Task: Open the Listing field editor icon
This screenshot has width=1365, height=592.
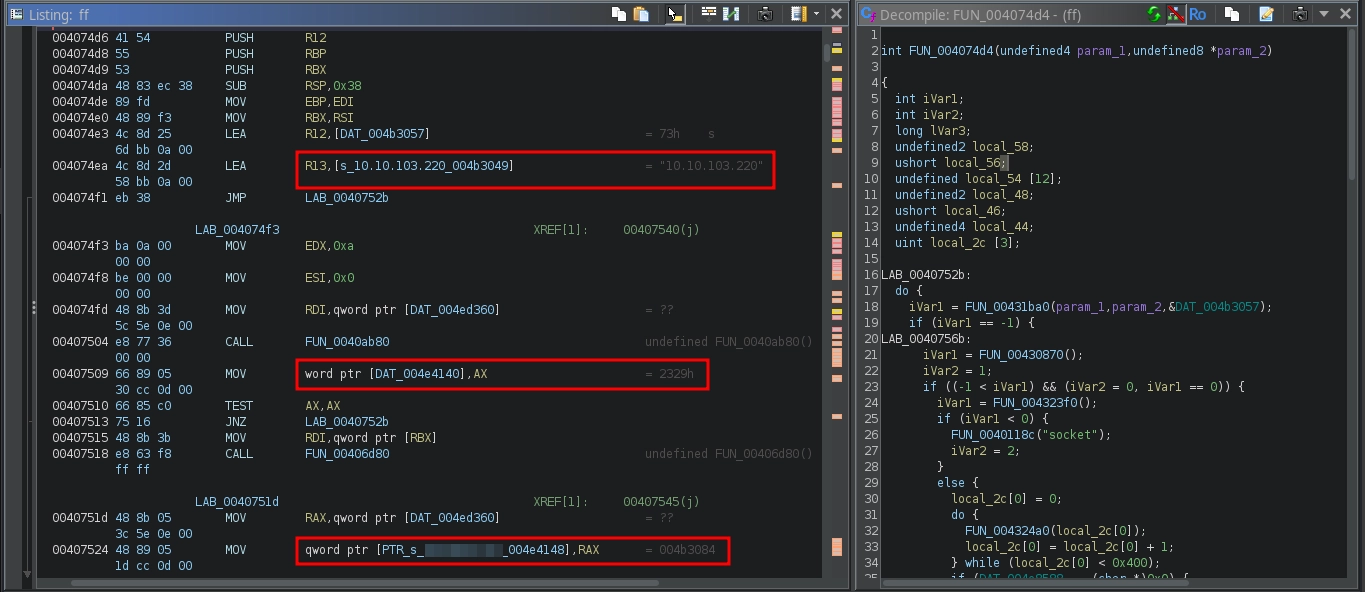Action: pos(709,14)
